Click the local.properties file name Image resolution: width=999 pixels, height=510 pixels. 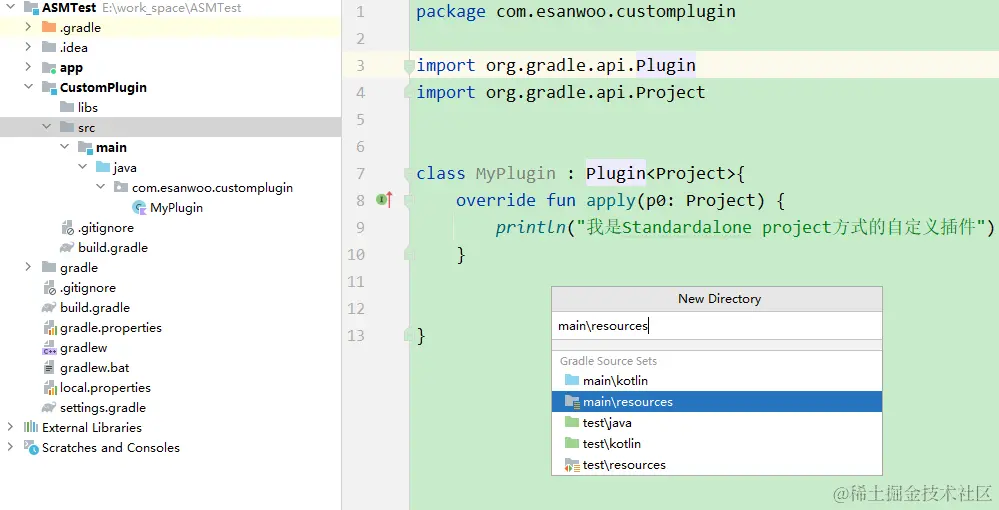(x=105, y=388)
